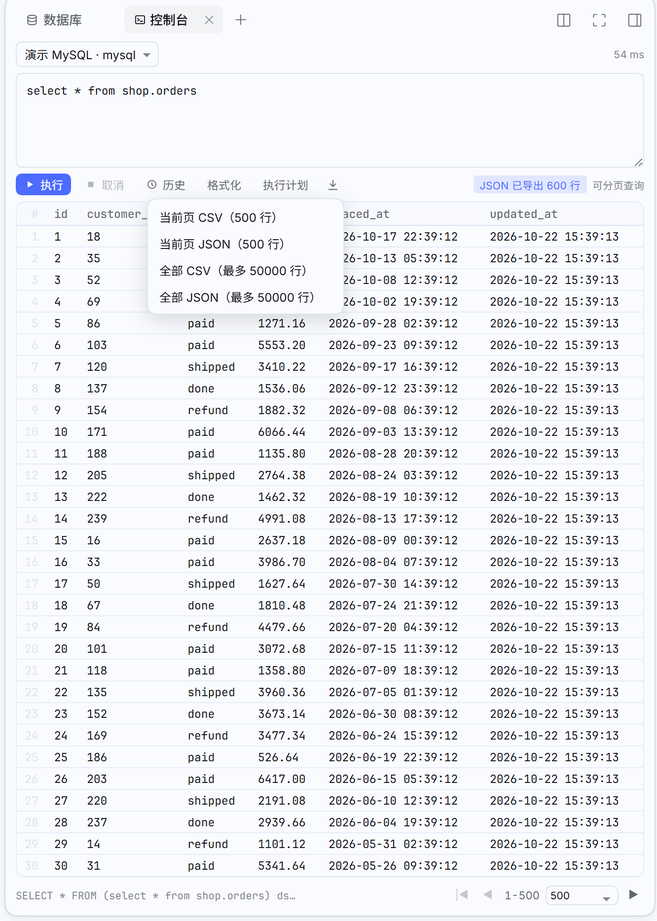The height and width of the screenshot is (921, 657).
Task: Click the id column header
Action: (x=61, y=214)
